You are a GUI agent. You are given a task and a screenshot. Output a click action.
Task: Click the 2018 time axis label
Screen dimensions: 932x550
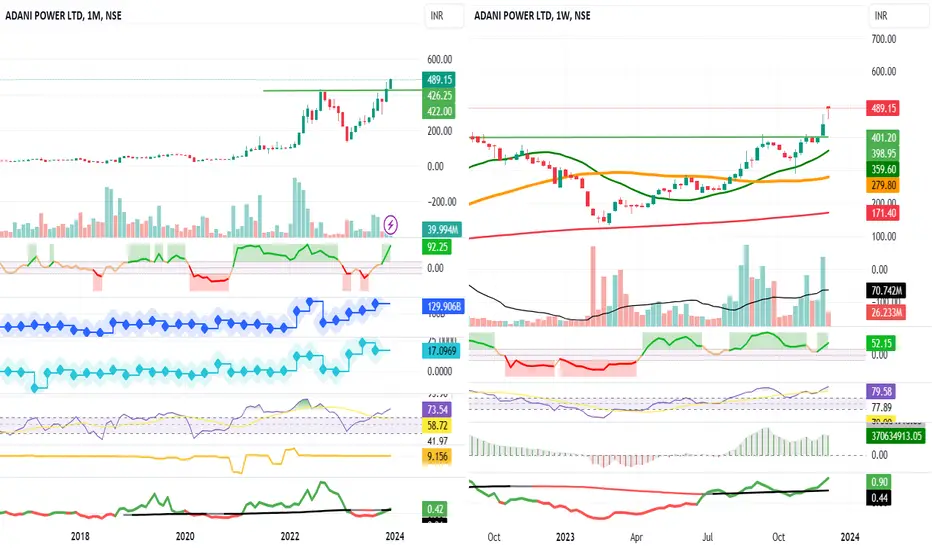[x=80, y=536]
